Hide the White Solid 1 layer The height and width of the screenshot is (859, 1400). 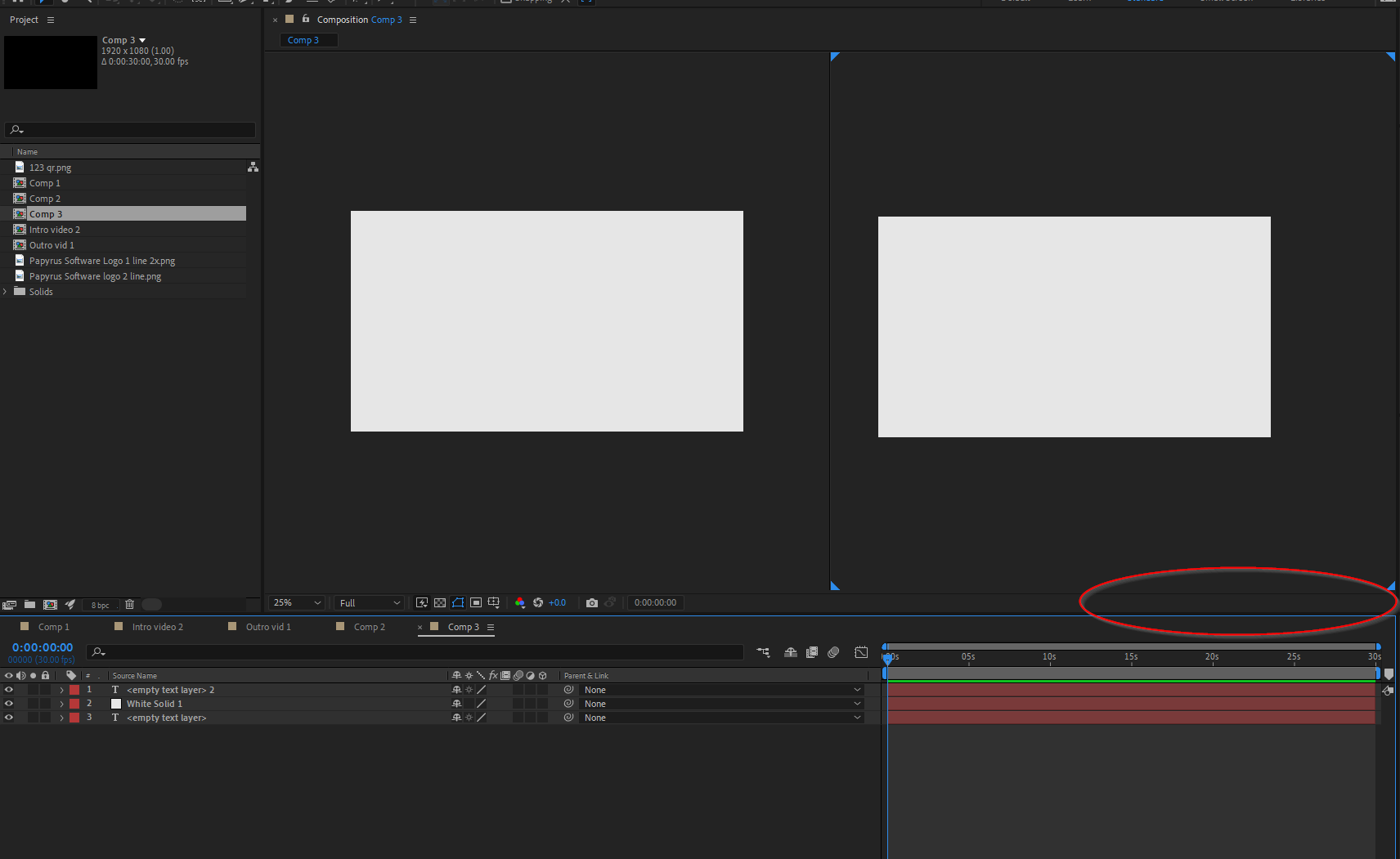[9, 704]
